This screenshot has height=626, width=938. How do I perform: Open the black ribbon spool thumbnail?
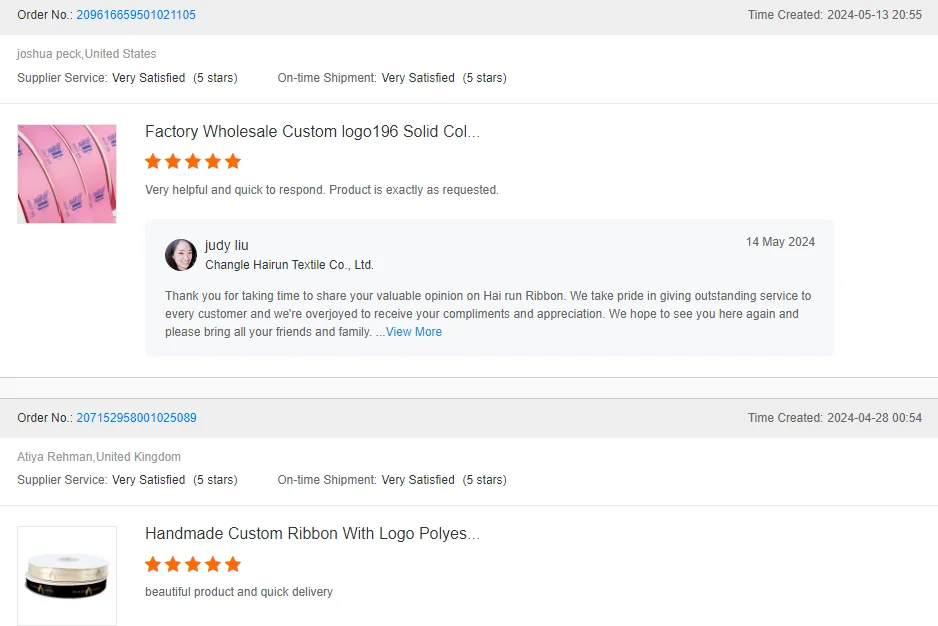67,576
